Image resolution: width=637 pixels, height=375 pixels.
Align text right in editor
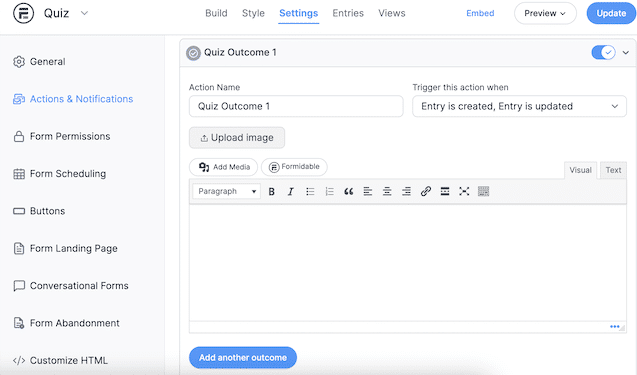tap(406, 191)
